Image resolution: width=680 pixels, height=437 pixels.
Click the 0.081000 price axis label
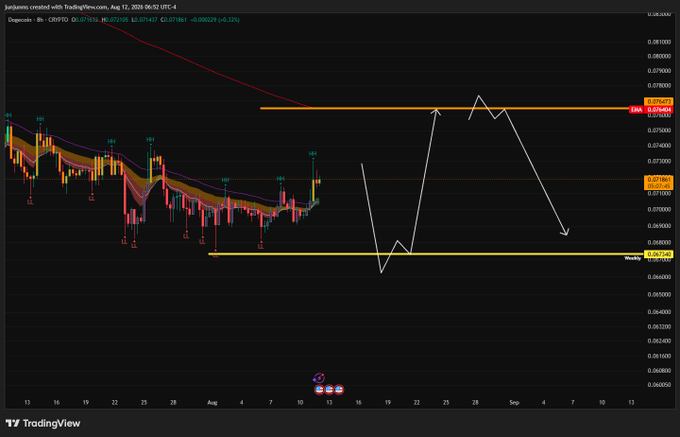coord(659,42)
